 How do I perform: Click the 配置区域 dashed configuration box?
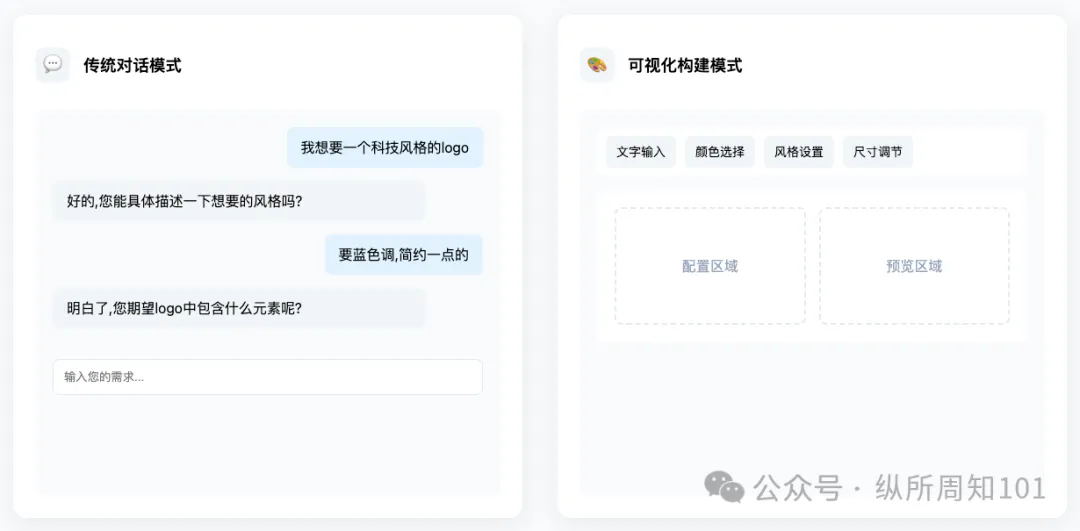[710, 266]
